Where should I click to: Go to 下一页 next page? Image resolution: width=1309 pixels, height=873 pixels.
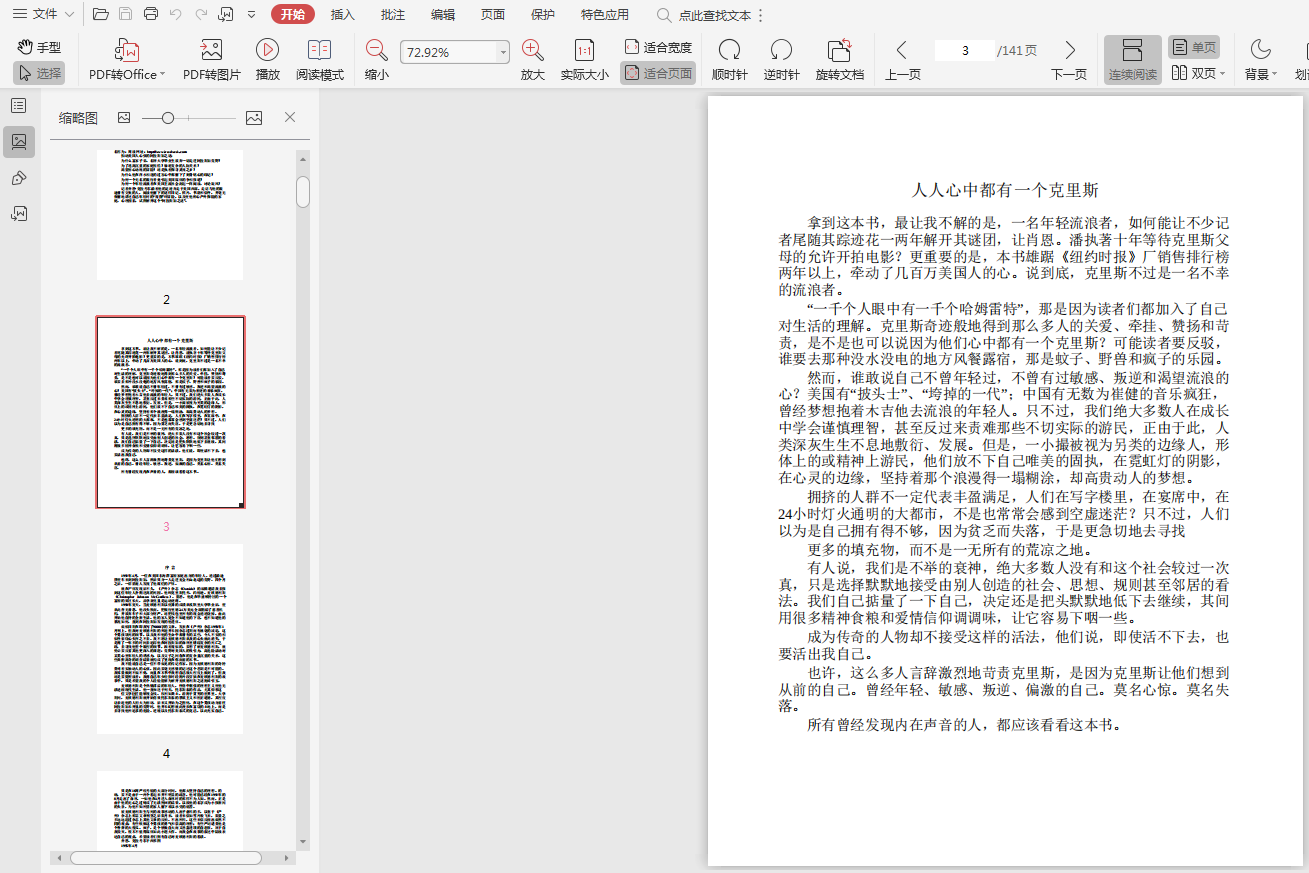click(x=1069, y=59)
